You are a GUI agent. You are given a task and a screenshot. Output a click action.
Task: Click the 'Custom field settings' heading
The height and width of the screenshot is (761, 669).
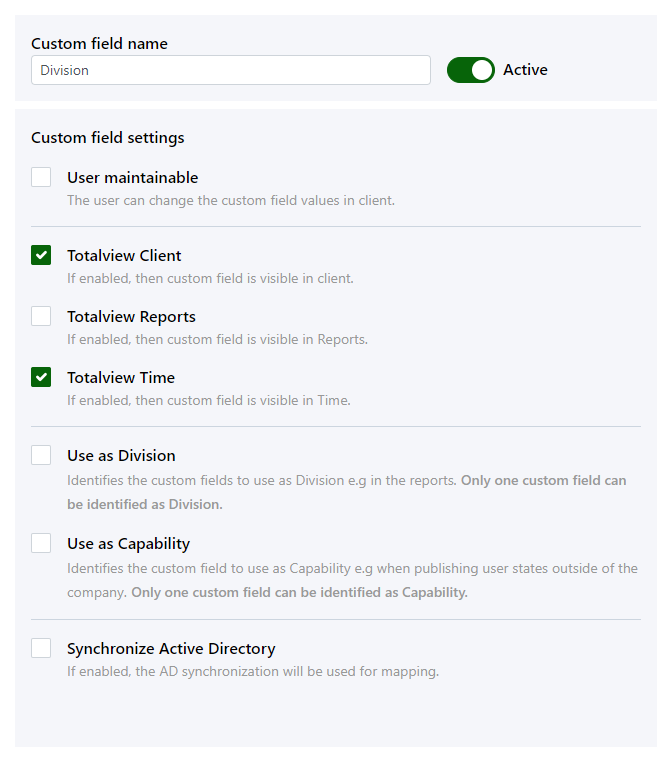108,138
